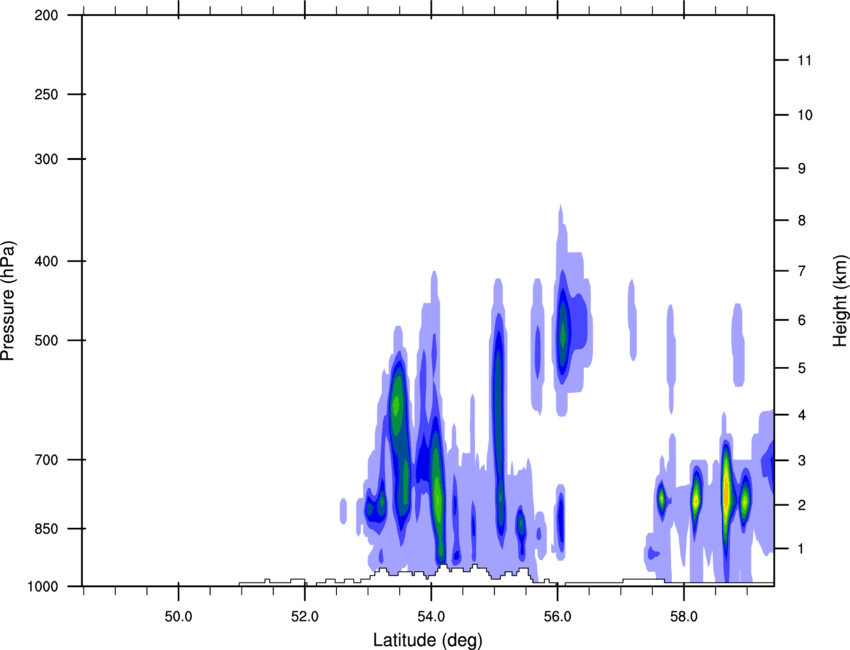The image size is (850, 650).
Task: Click the 56.0 latitude tick label
Action: coord(557,617)
